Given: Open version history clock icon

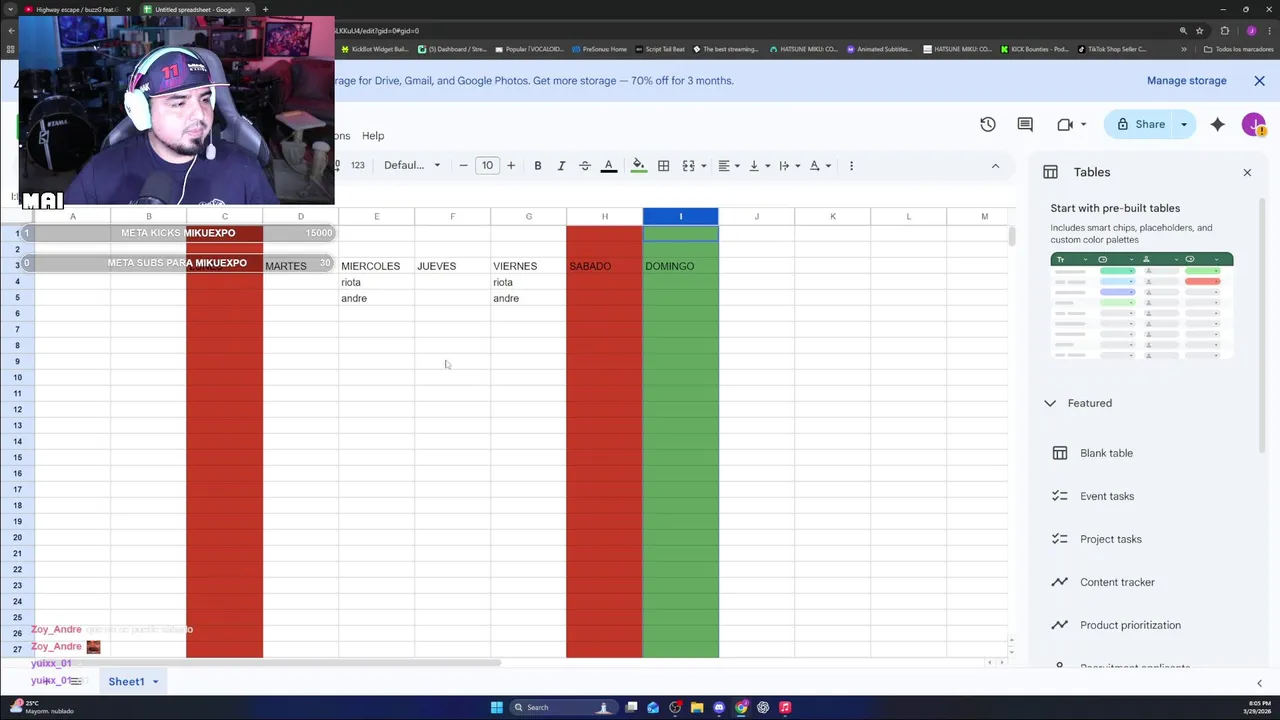Looking at the screenshot, I should [x=988, y=124].
